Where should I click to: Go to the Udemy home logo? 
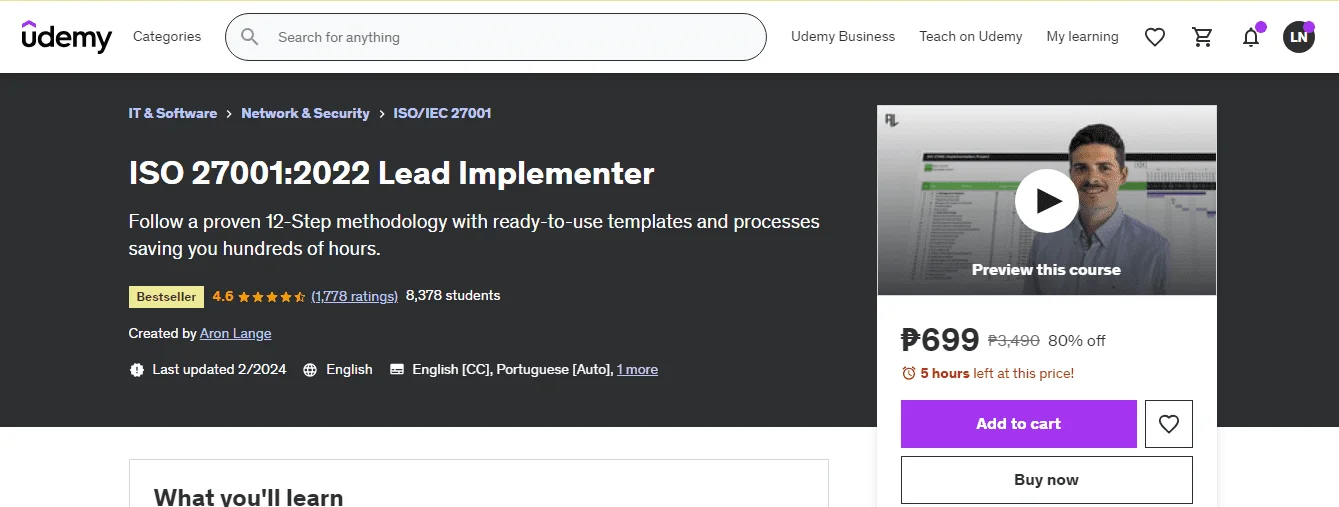tap(67, 36)
